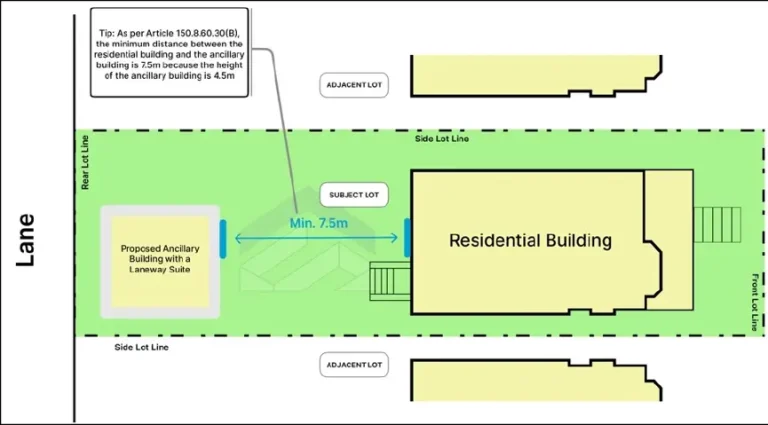Click the Lane label

[x=25, y=240]
